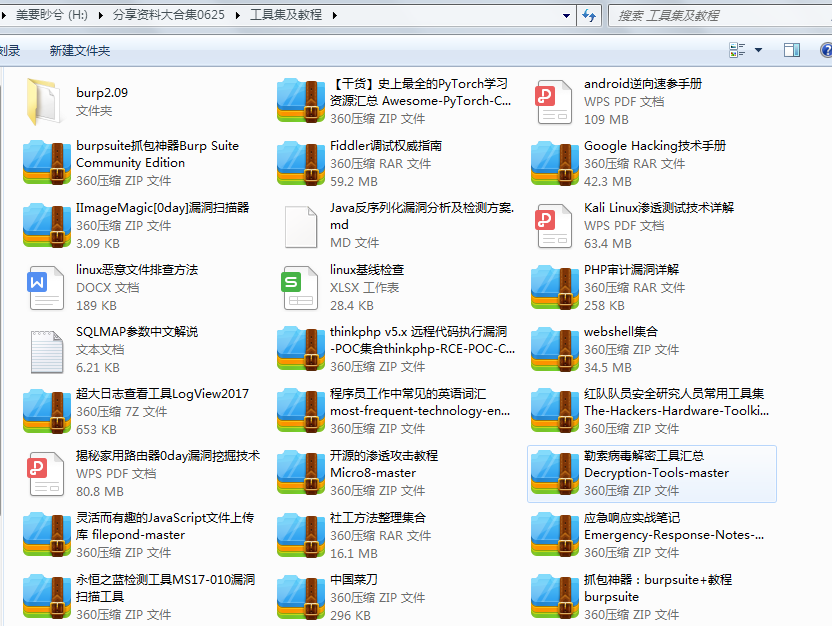Expand the breadcrumb chevron after 工具集及教程
832x626 pixels.
(x=333, y=16)
